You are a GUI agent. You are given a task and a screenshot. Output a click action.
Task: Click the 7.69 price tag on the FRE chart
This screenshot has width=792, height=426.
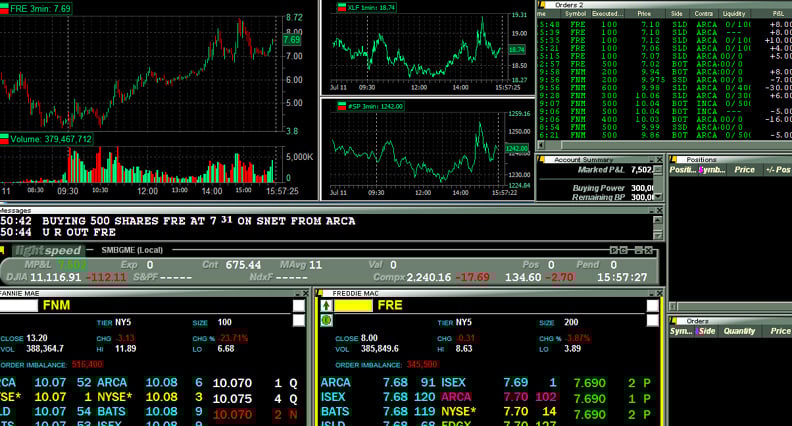pos(291,40)
